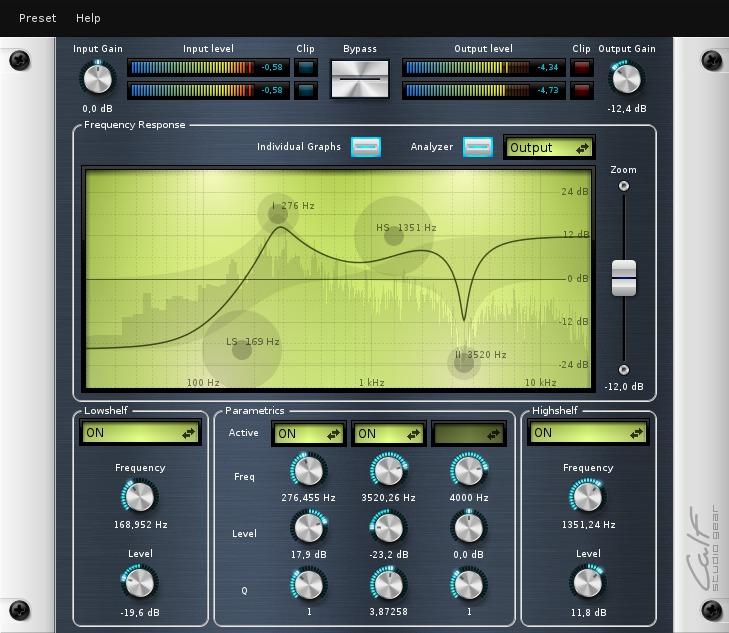Click the Lowshelf Level knob
Image resolution: width=729 pixels, height=633 pixels.
139,582
